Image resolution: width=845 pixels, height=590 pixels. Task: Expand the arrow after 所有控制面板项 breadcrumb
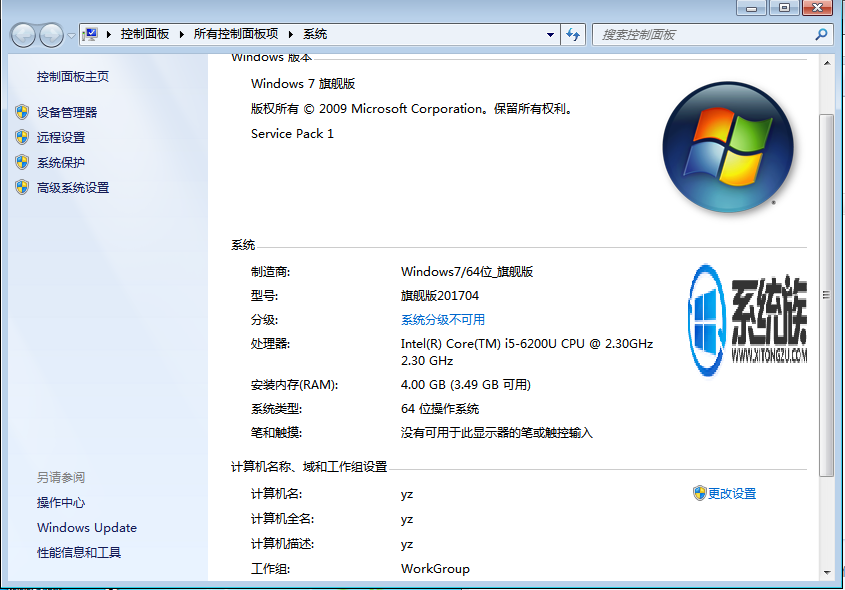tap(291, 34)
